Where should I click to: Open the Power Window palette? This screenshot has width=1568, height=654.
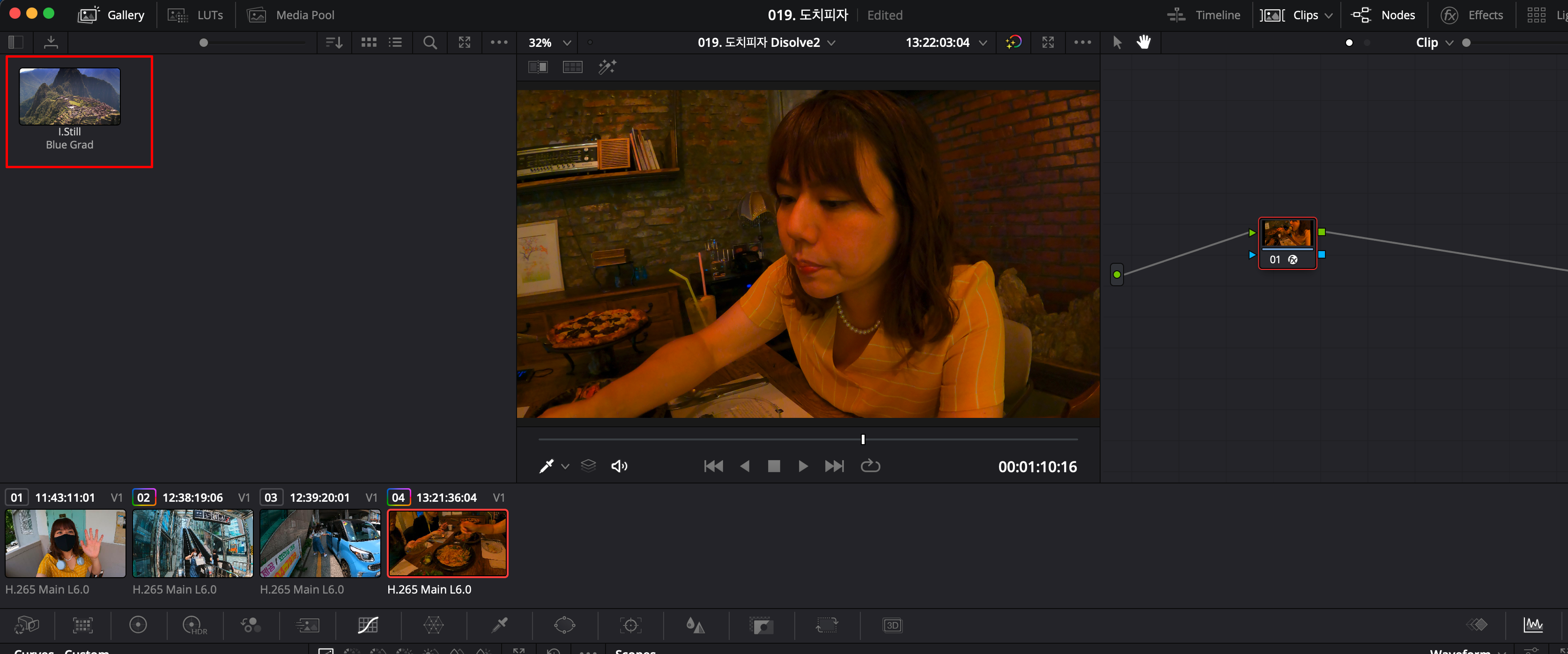tap(564, 625)
